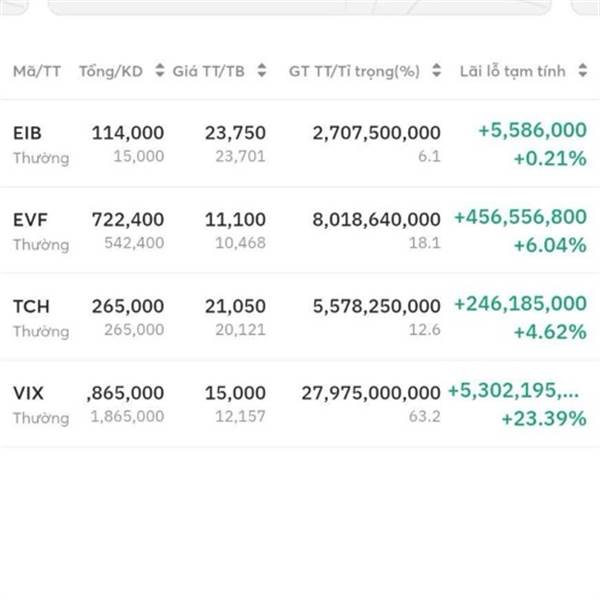Open the EVF stock row
Image resolution: width=600 pixels, height=600 pixels.
[x=300, y=230]
